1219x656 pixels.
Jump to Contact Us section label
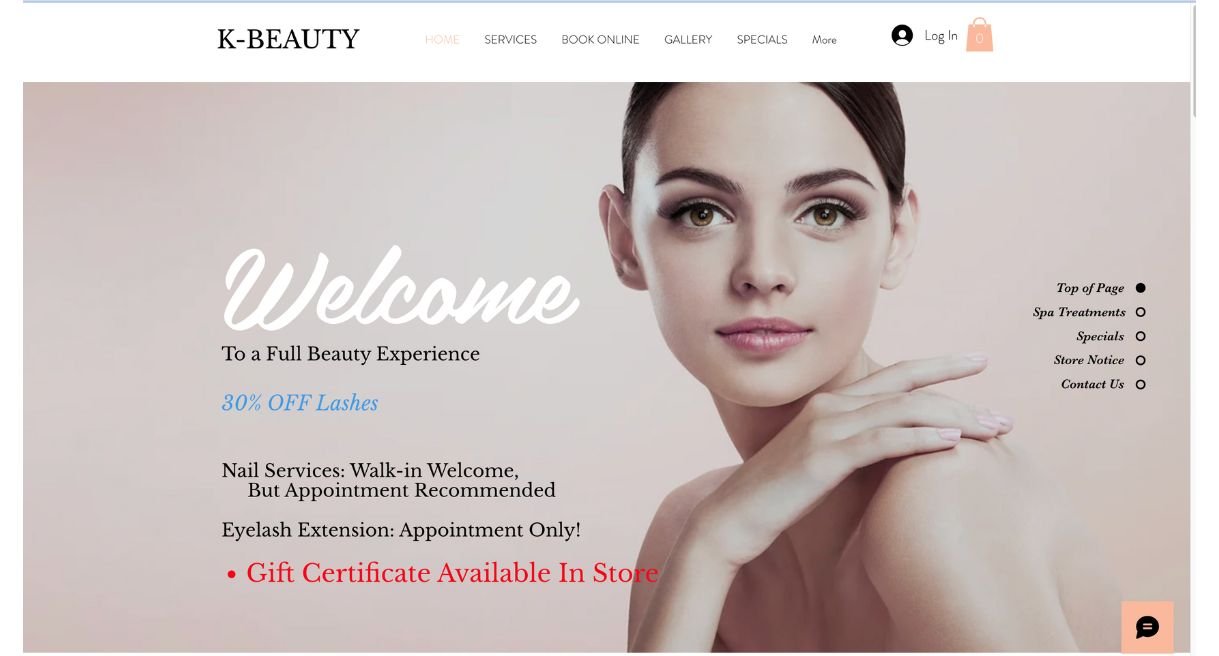[1092, 384]
